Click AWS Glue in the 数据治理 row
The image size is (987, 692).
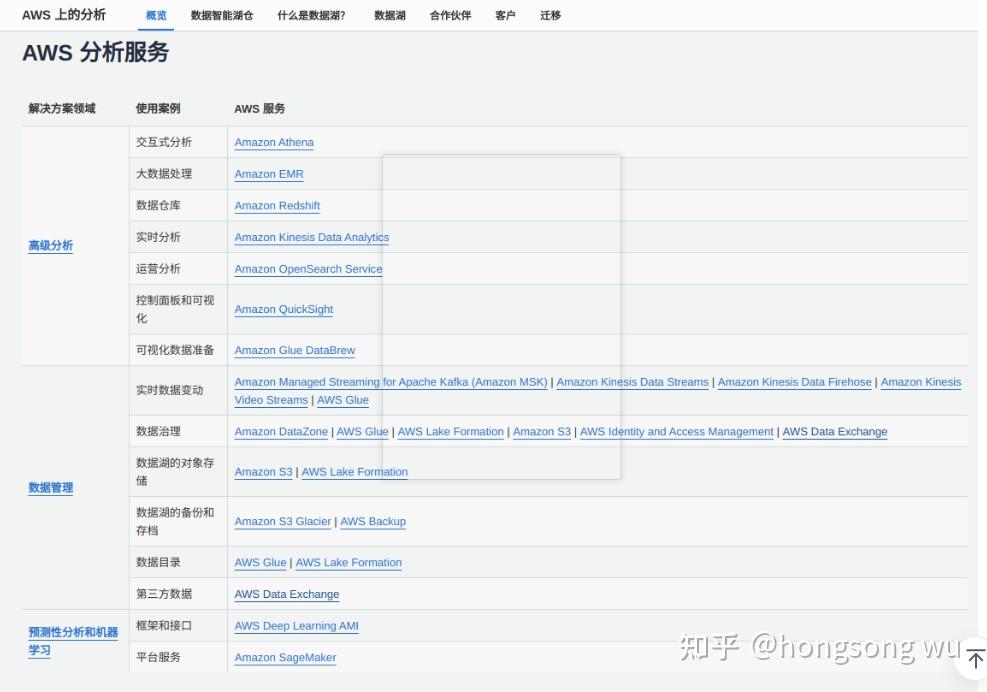click(x=362, y=431)
